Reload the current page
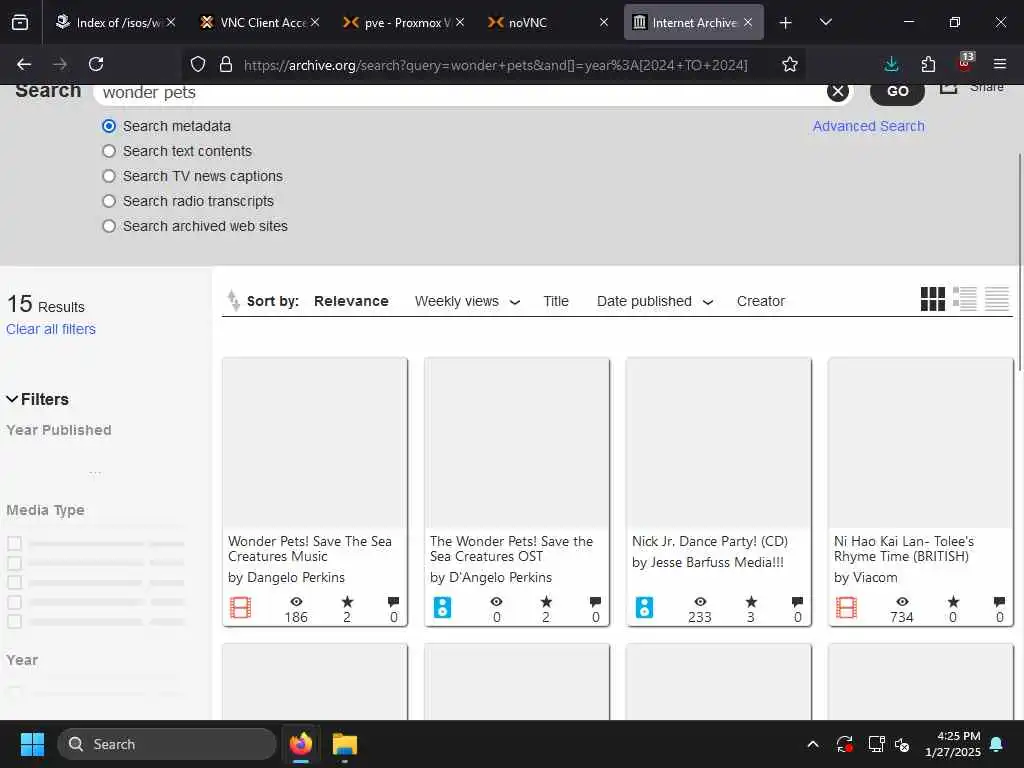 click(96, 64)
